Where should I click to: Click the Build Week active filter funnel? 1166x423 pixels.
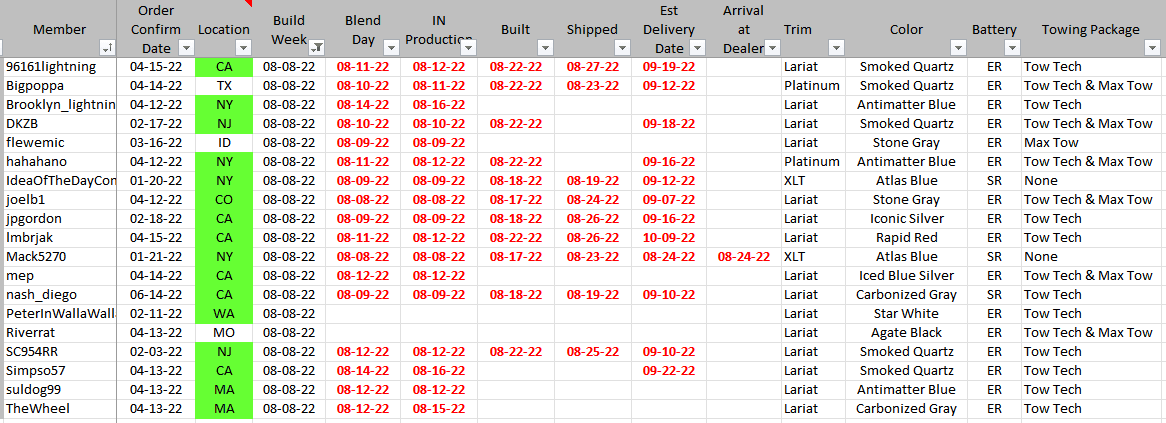click(316, 48)
